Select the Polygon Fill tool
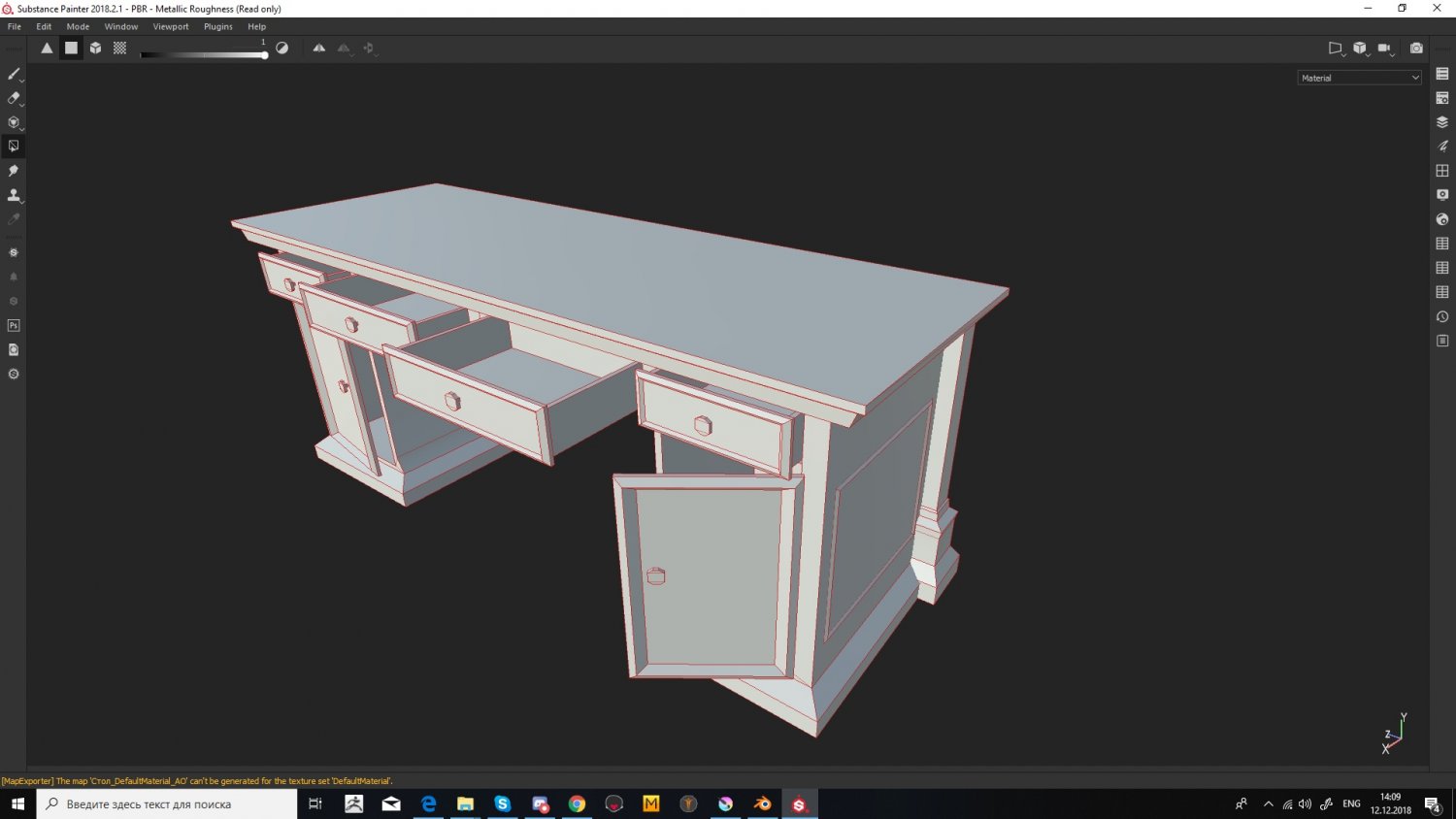 coord(13,146)
